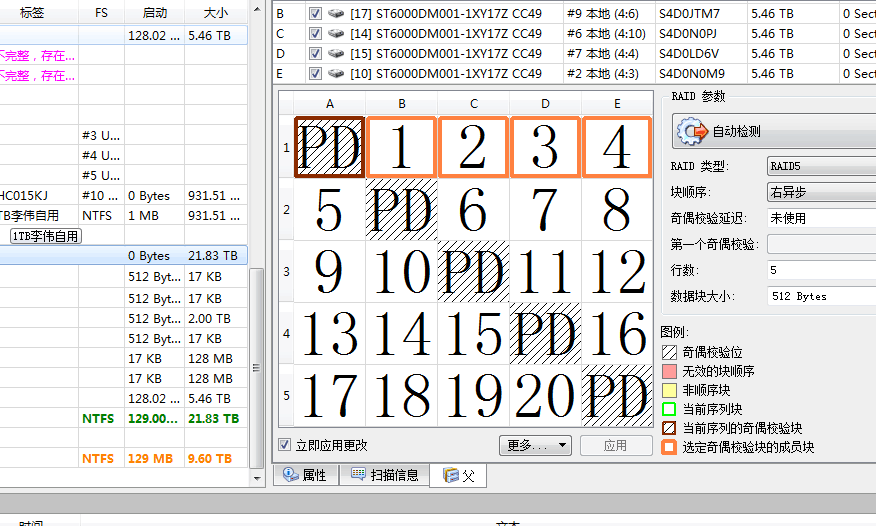Click the pink 无效的块顺序 legend swatch
Screen dimensions: 876x526
669,371
